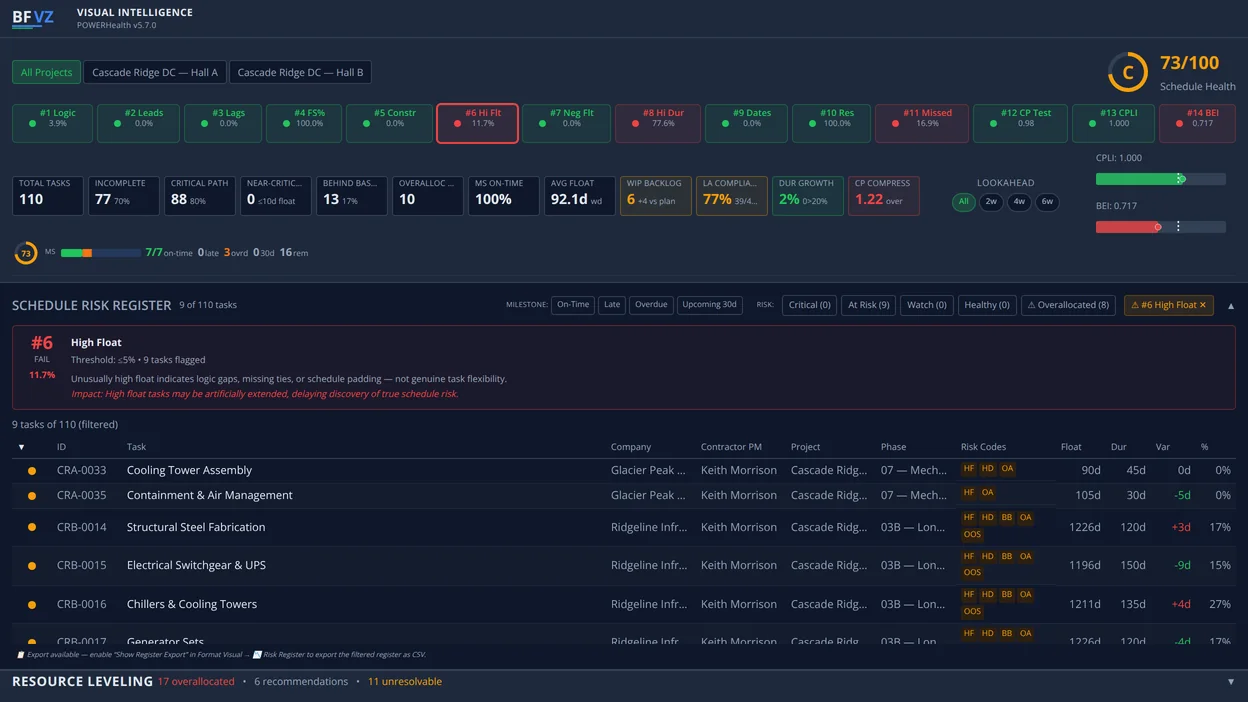Click the BEI progress bar
The image size is (1248, 702).
pyautogui.click(x=1160, y=227)
